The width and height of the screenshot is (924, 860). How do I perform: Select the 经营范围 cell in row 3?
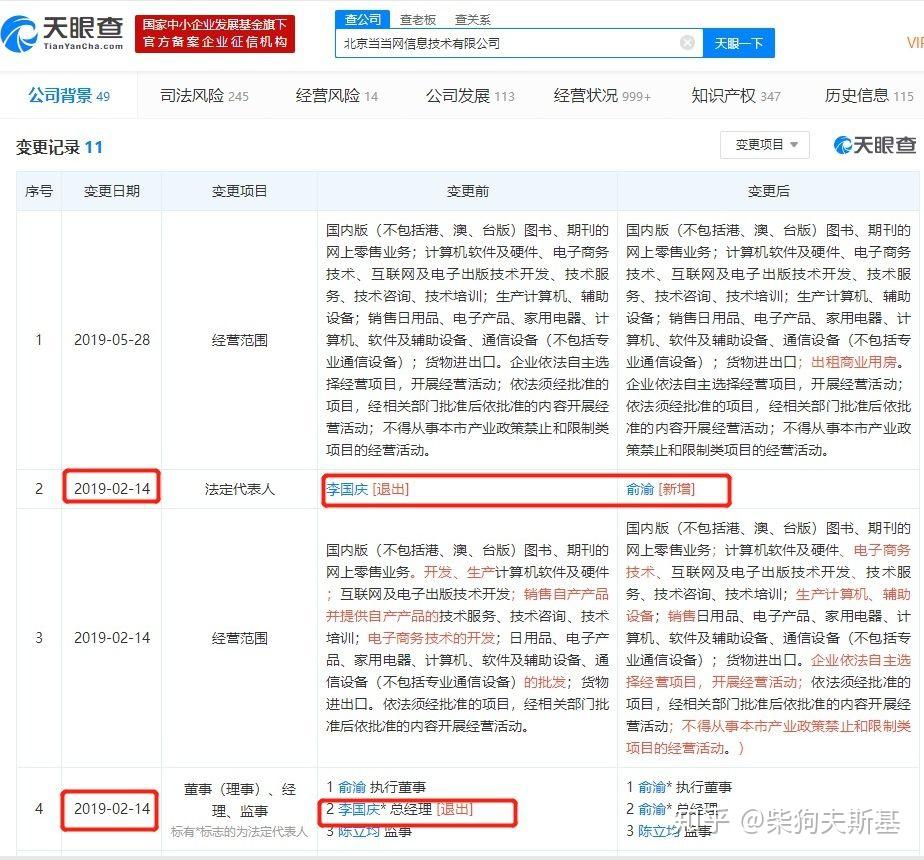(x=240, y=638)
